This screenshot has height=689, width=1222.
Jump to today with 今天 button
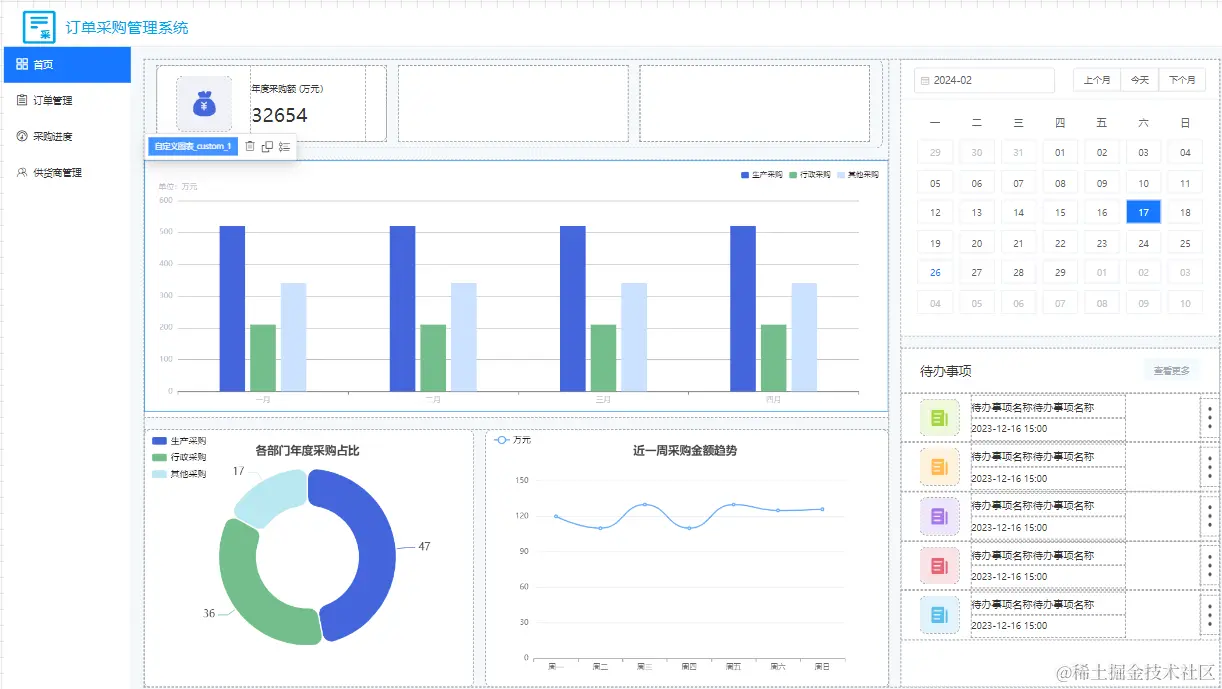pyautogui.click(x=1140, y=80)
